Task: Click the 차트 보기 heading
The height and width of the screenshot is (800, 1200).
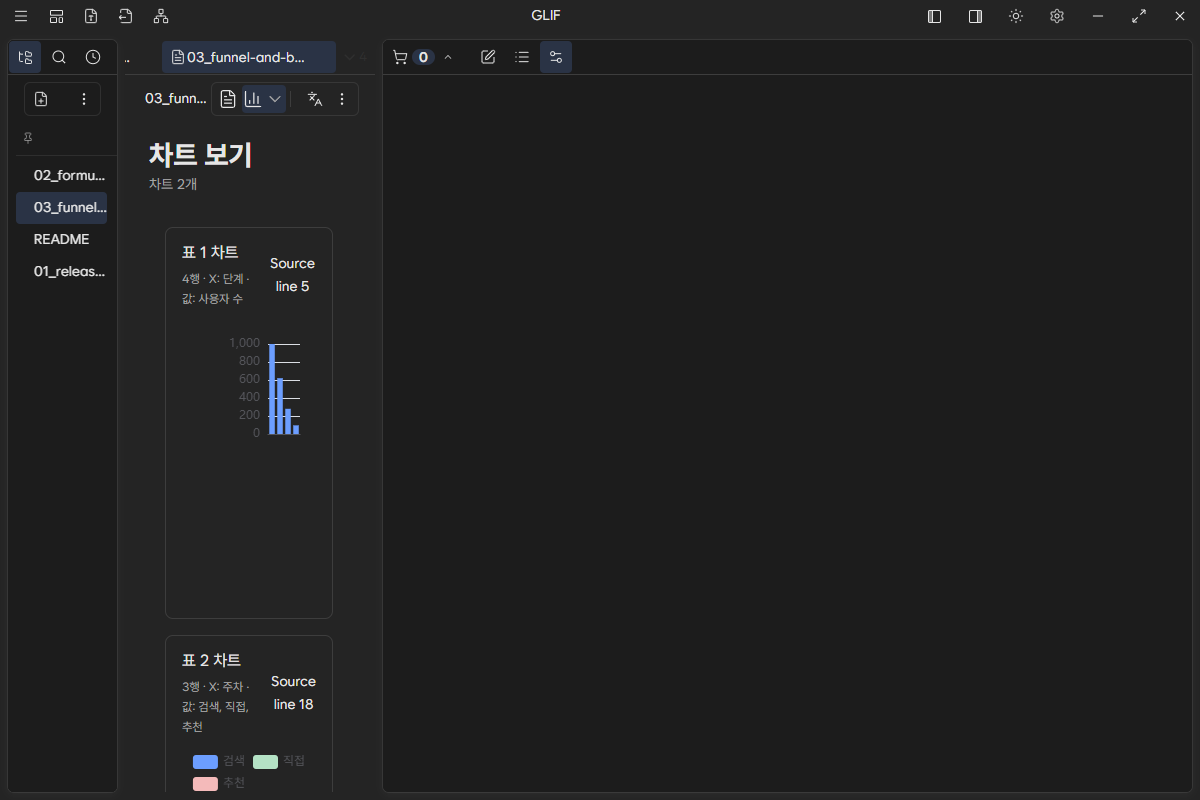Action: [200, 155]
